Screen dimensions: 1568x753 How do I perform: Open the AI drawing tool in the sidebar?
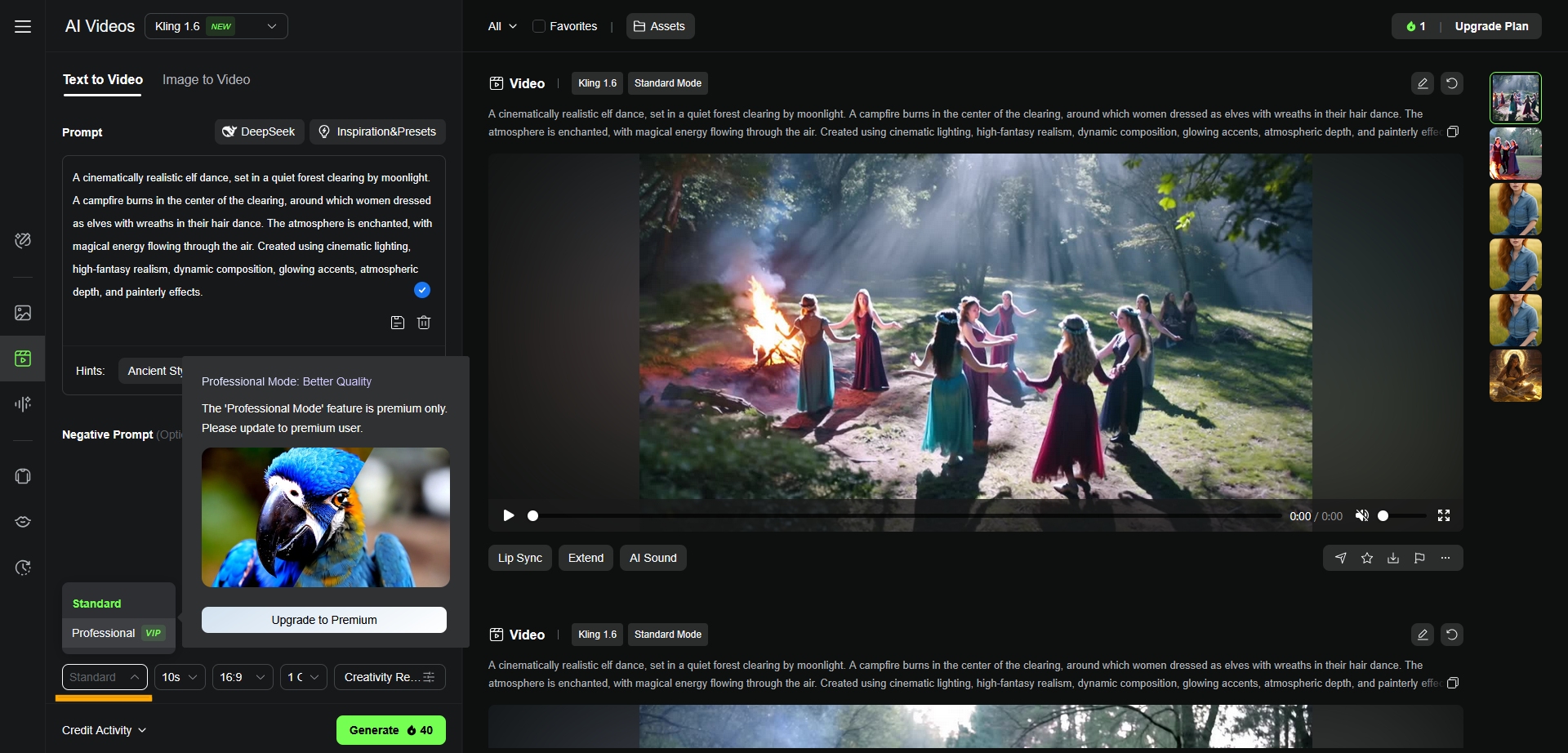click(x=23, y=240)
